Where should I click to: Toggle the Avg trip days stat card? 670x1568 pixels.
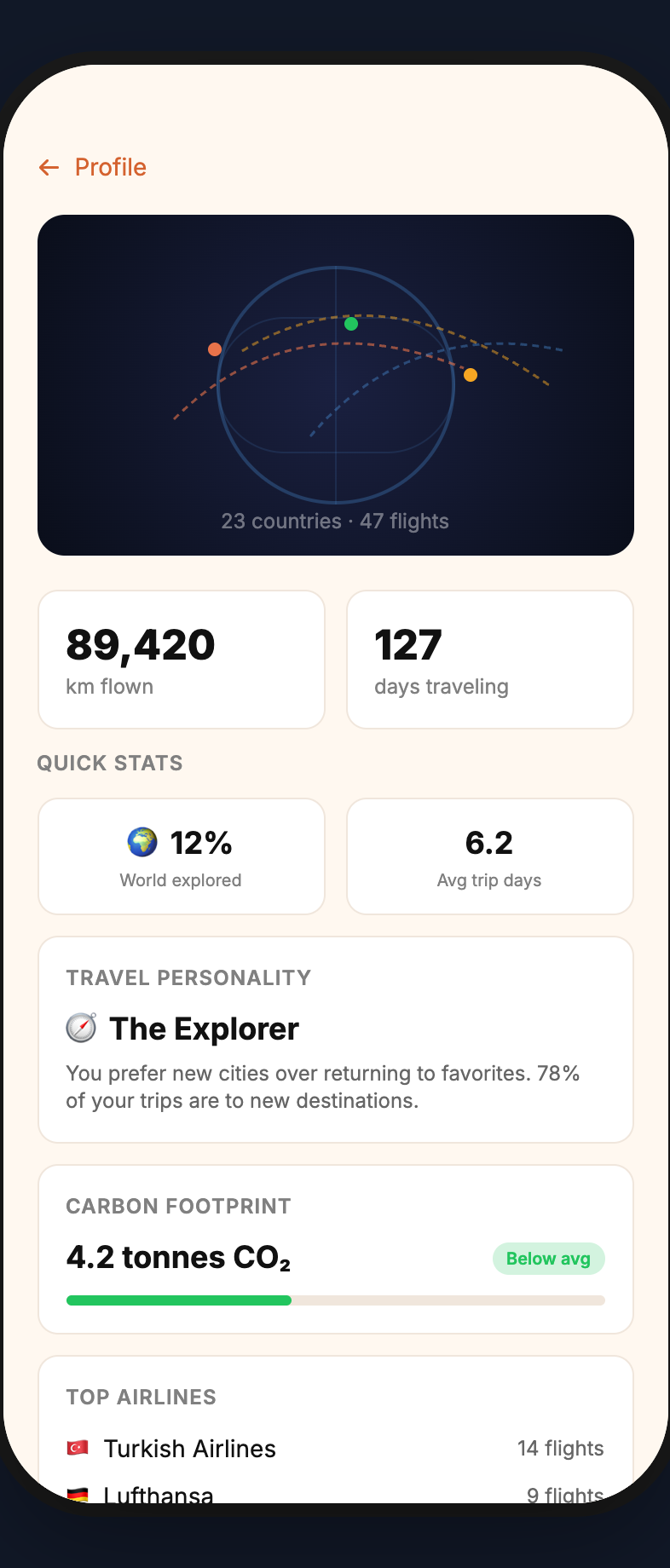tap(488, 856)
